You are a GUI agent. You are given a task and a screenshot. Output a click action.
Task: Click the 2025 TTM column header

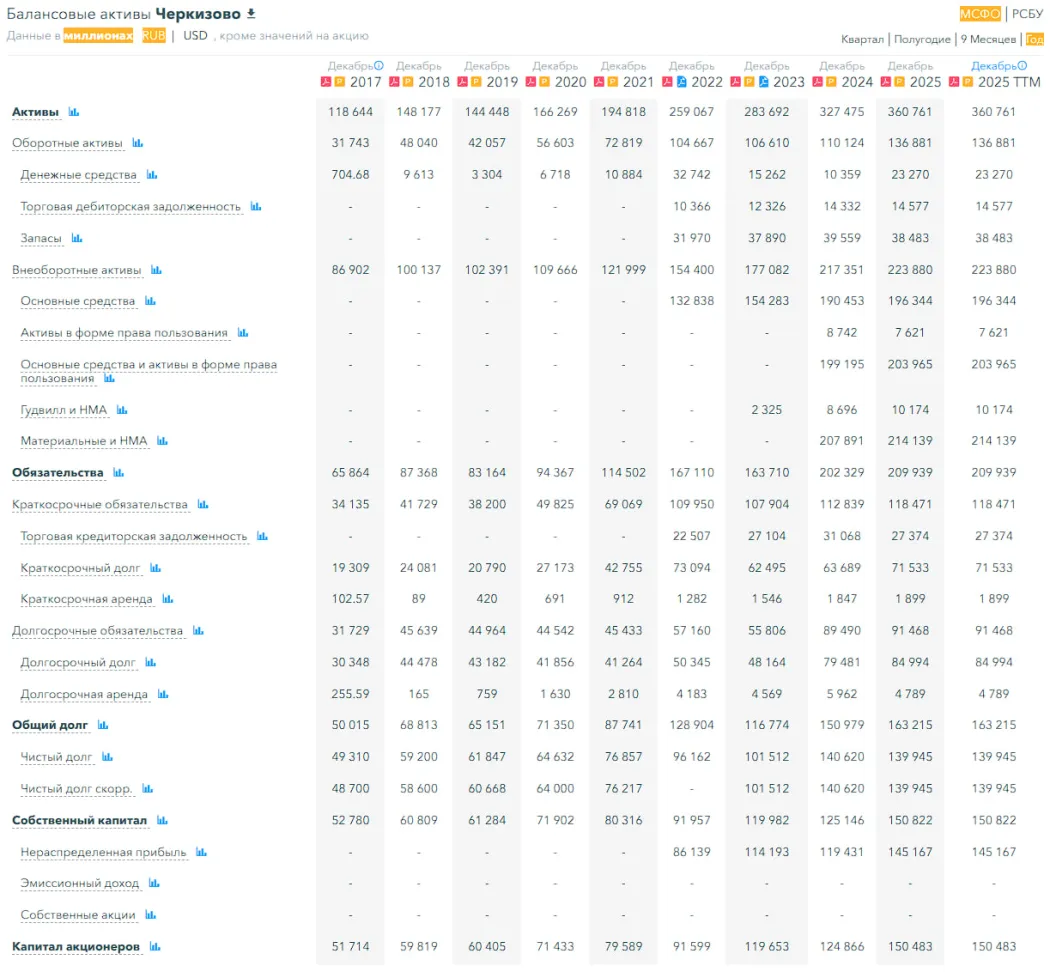tap(1009, 82)
